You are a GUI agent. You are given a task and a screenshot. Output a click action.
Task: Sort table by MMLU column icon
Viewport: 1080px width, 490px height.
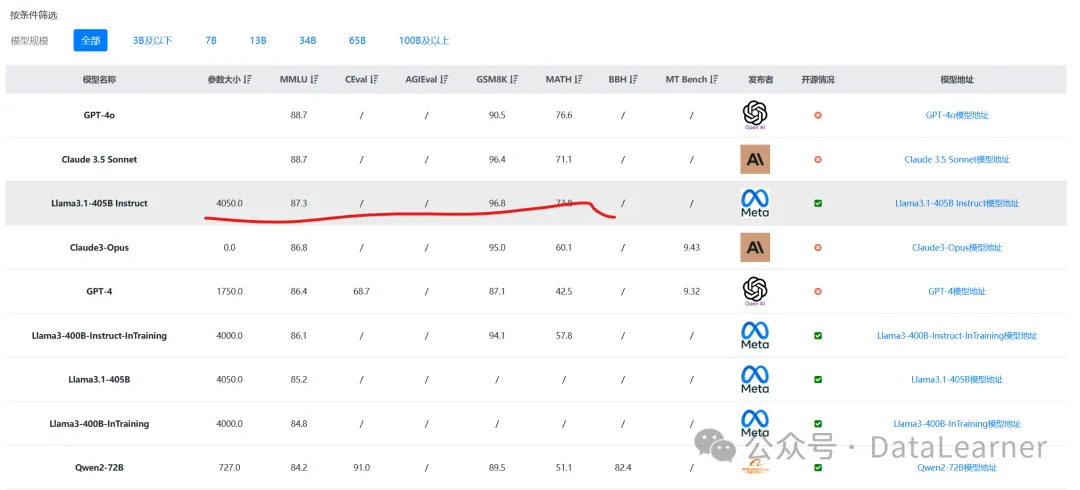point(315,80)
